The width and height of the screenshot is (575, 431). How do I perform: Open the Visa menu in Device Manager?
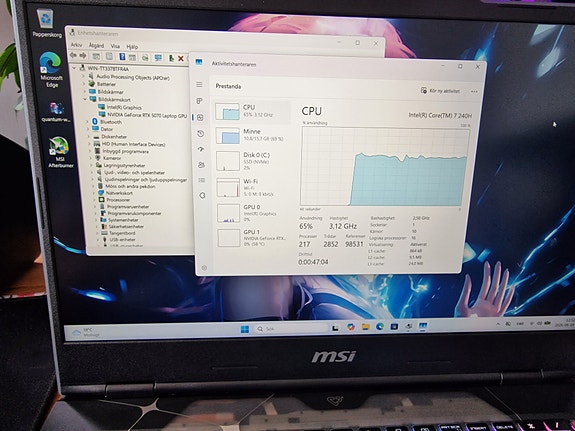(115, 46)
